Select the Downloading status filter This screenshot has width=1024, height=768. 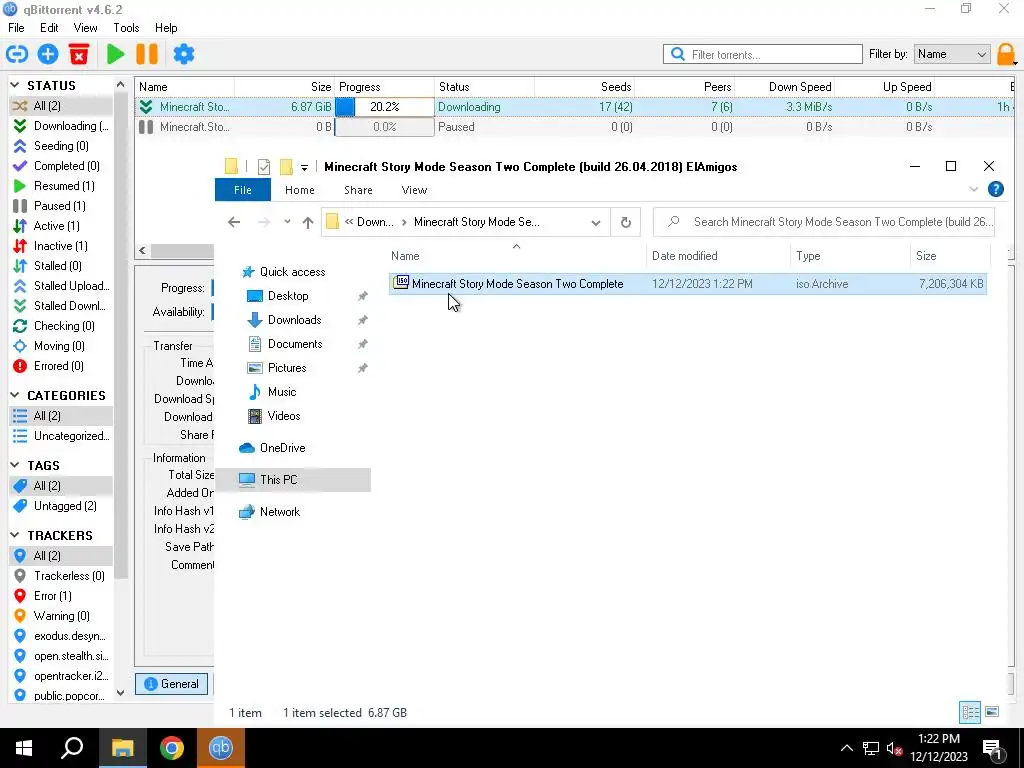[x=61, y=125]
